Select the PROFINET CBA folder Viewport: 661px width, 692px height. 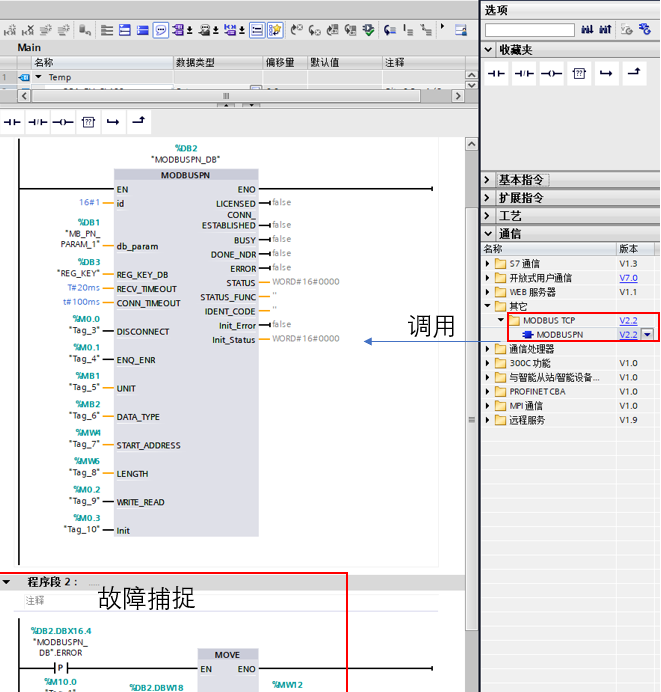pos(537,391)
